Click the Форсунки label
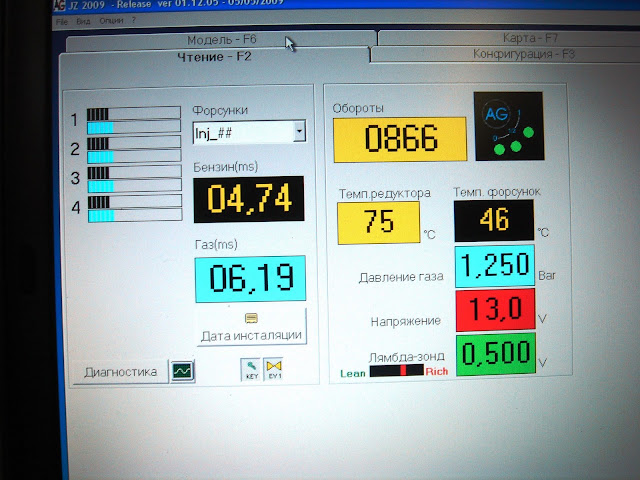 click(220, 110)
